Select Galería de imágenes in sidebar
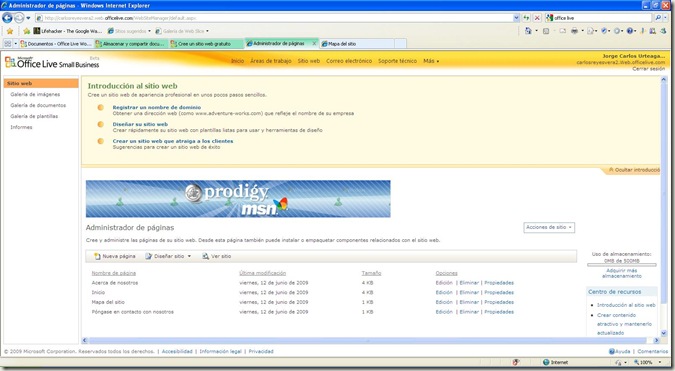This screenshot has width=675, height=371. pyautogui.click(x=35, y=94)
